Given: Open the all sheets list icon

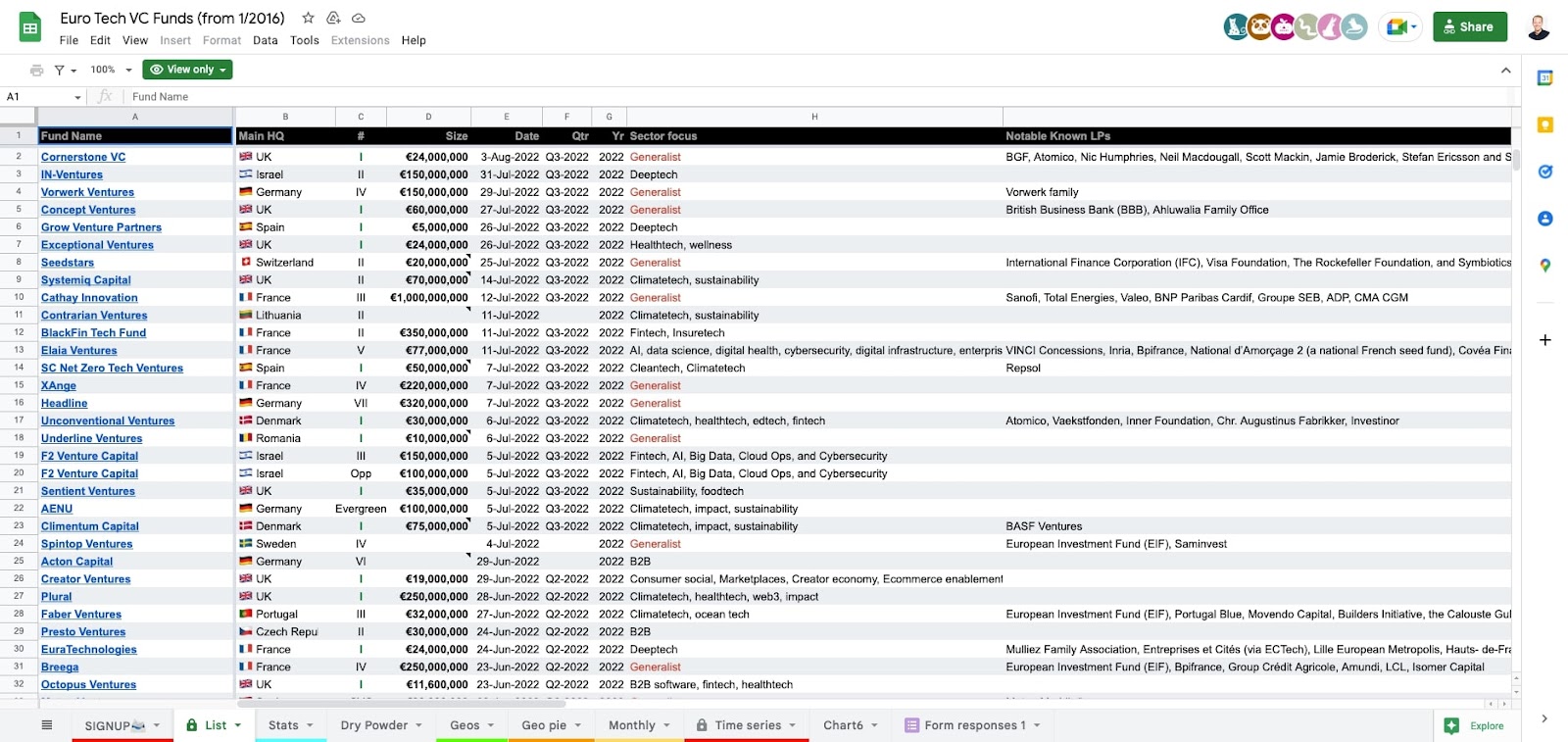Looking at the screenshot, I should (47, 725).
